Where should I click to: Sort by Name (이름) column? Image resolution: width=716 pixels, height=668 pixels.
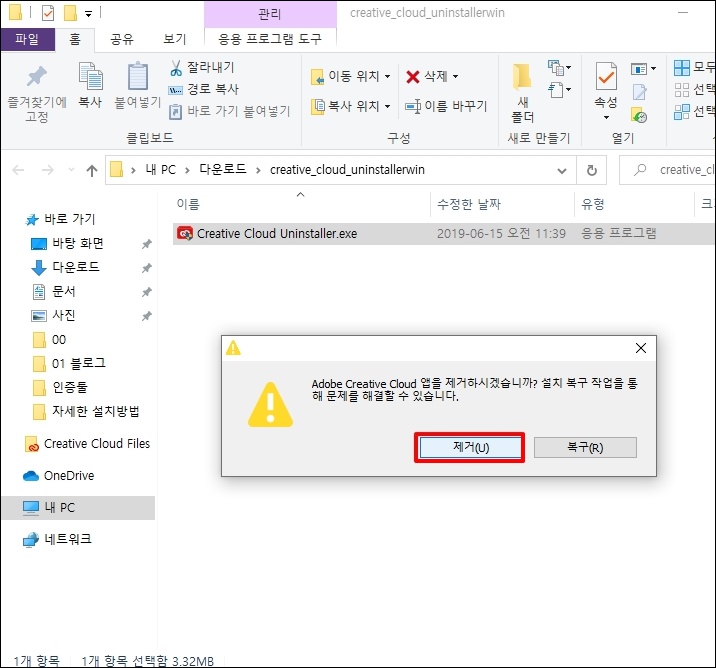[x=188, y=204]
